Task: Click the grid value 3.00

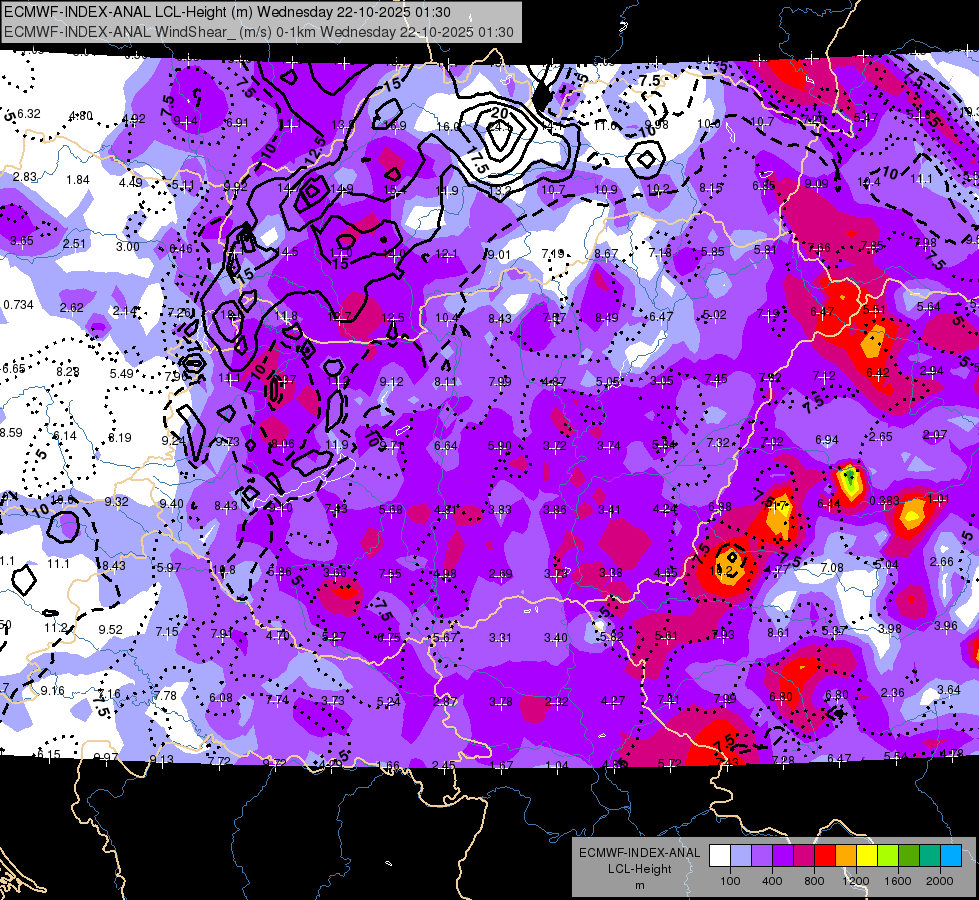Action: click(x=128, y=247)
